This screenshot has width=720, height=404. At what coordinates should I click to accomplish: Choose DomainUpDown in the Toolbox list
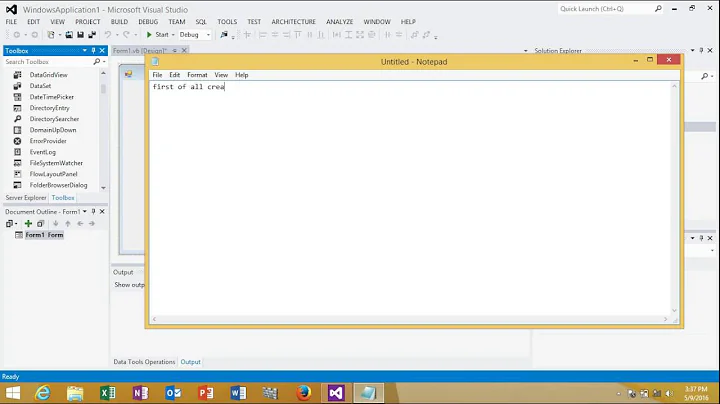pos(53,130)
